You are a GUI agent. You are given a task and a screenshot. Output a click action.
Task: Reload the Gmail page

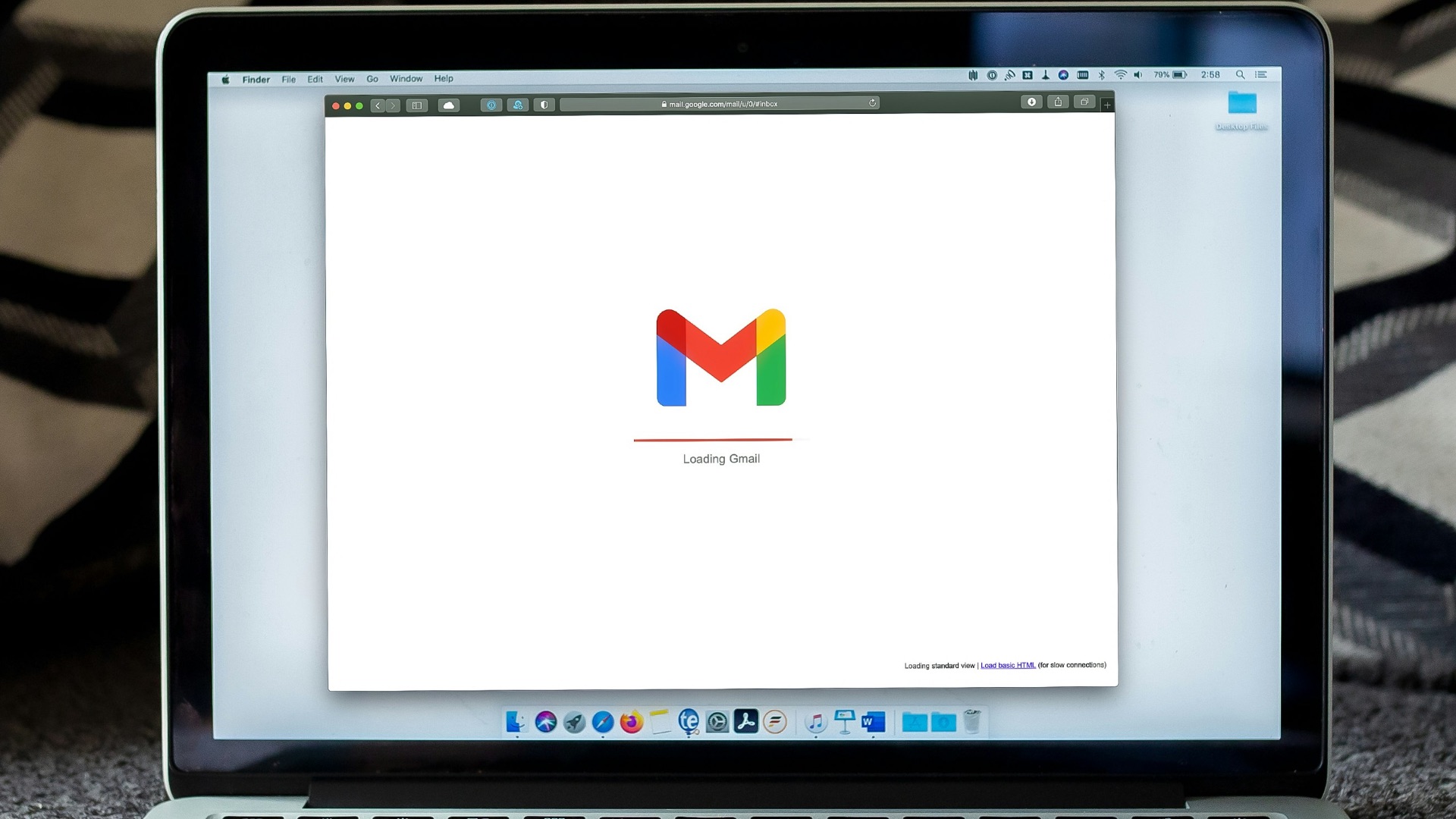tap(872, 103)
